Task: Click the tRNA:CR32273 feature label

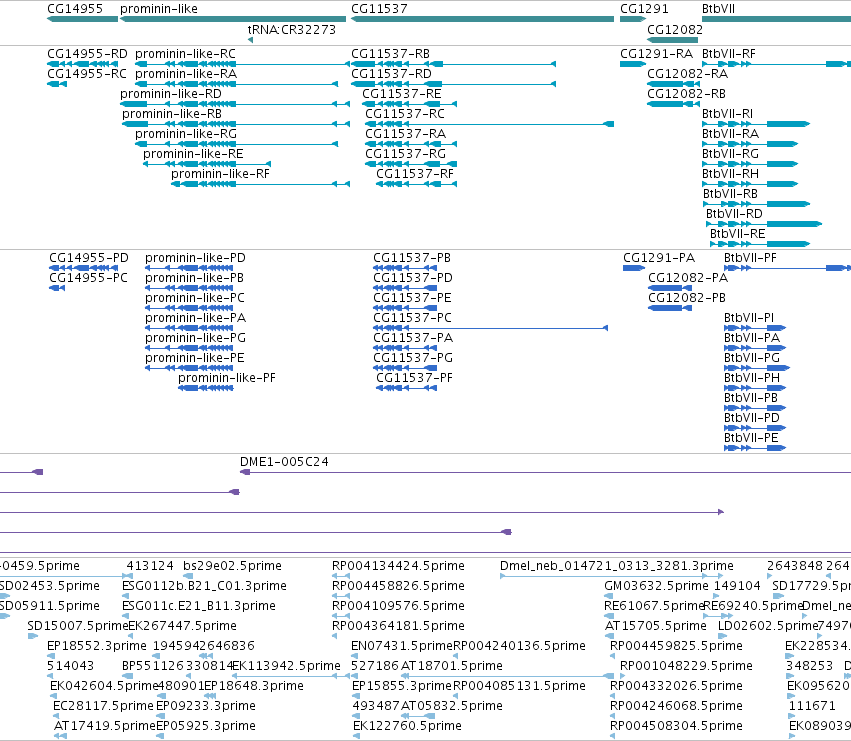Action: pyautogui.click(x=291, y=29)
